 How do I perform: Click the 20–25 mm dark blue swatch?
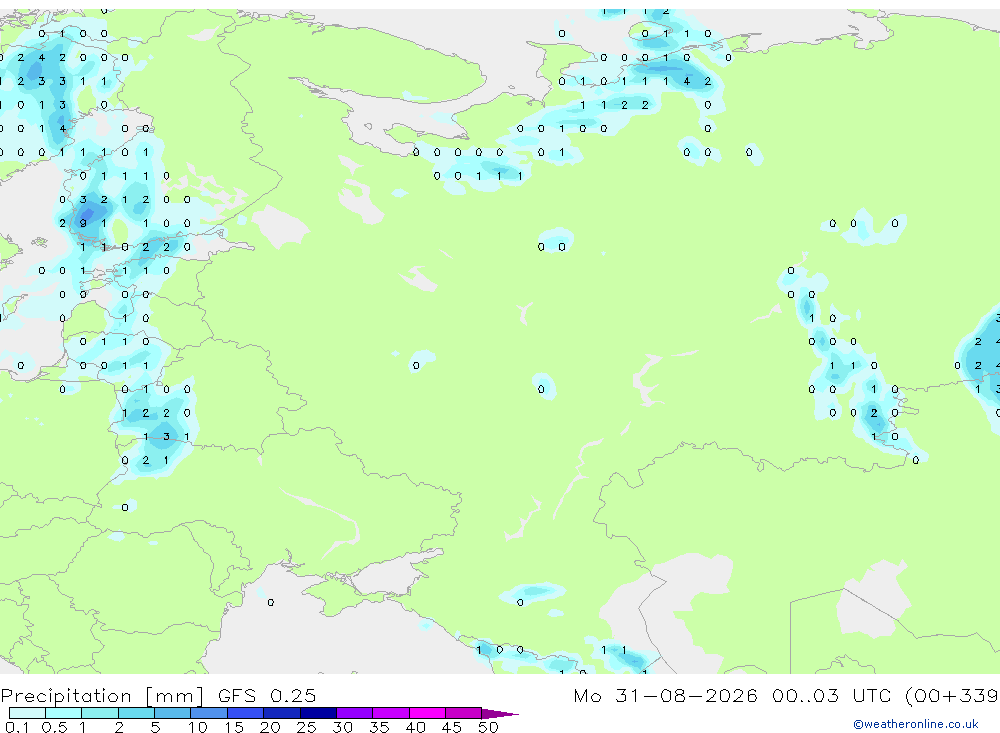282,713
